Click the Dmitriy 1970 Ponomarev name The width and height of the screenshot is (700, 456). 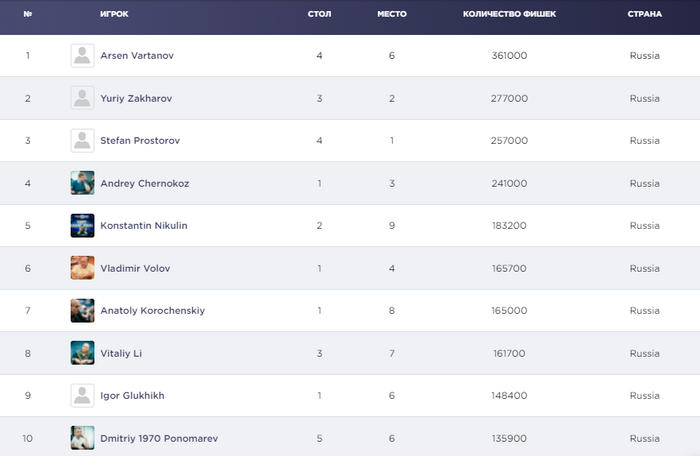tap(159, 438)
